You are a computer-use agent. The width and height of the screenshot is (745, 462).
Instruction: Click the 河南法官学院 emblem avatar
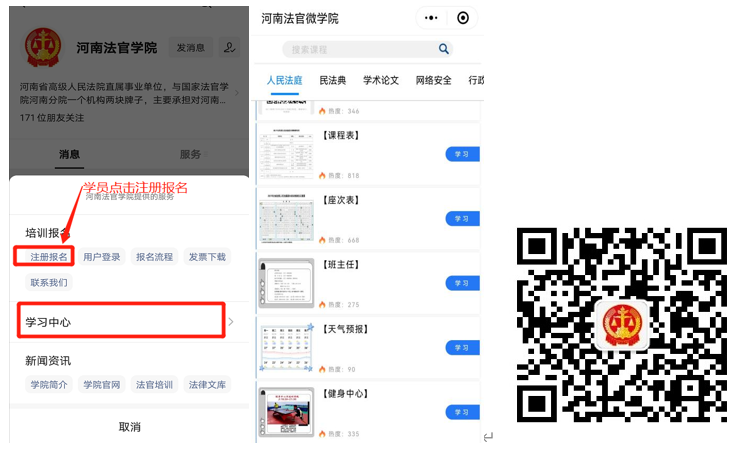(x=43, y=47)
